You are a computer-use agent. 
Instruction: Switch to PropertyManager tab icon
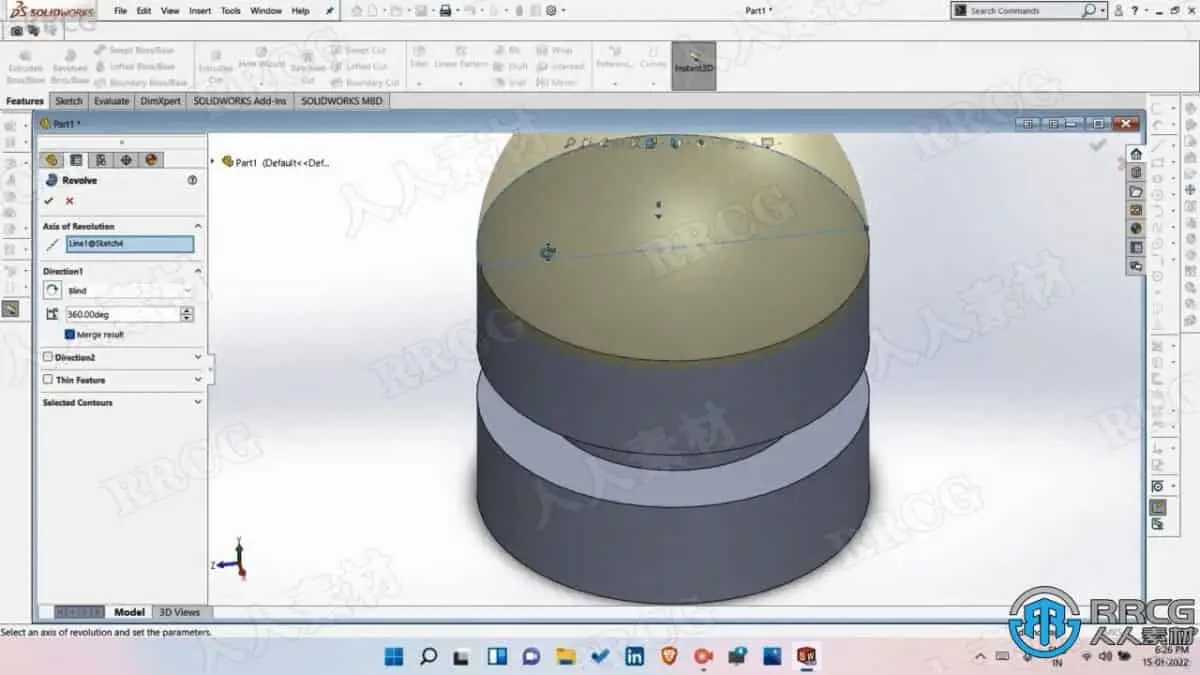coord(76,160)
